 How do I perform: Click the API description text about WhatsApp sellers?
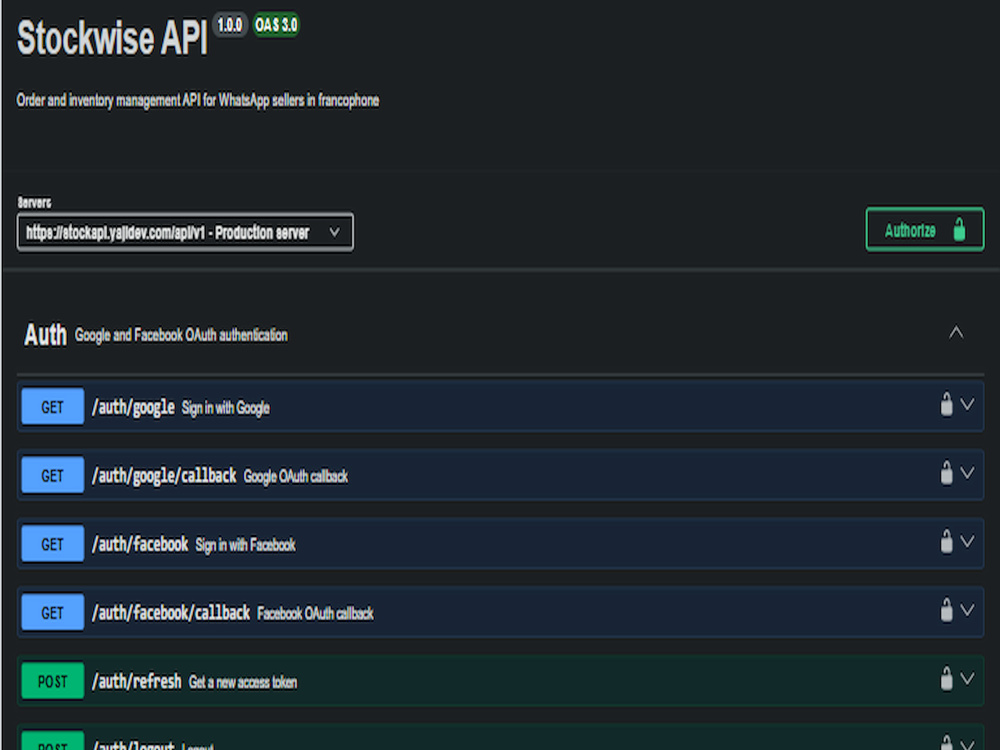tap(198, 101)
